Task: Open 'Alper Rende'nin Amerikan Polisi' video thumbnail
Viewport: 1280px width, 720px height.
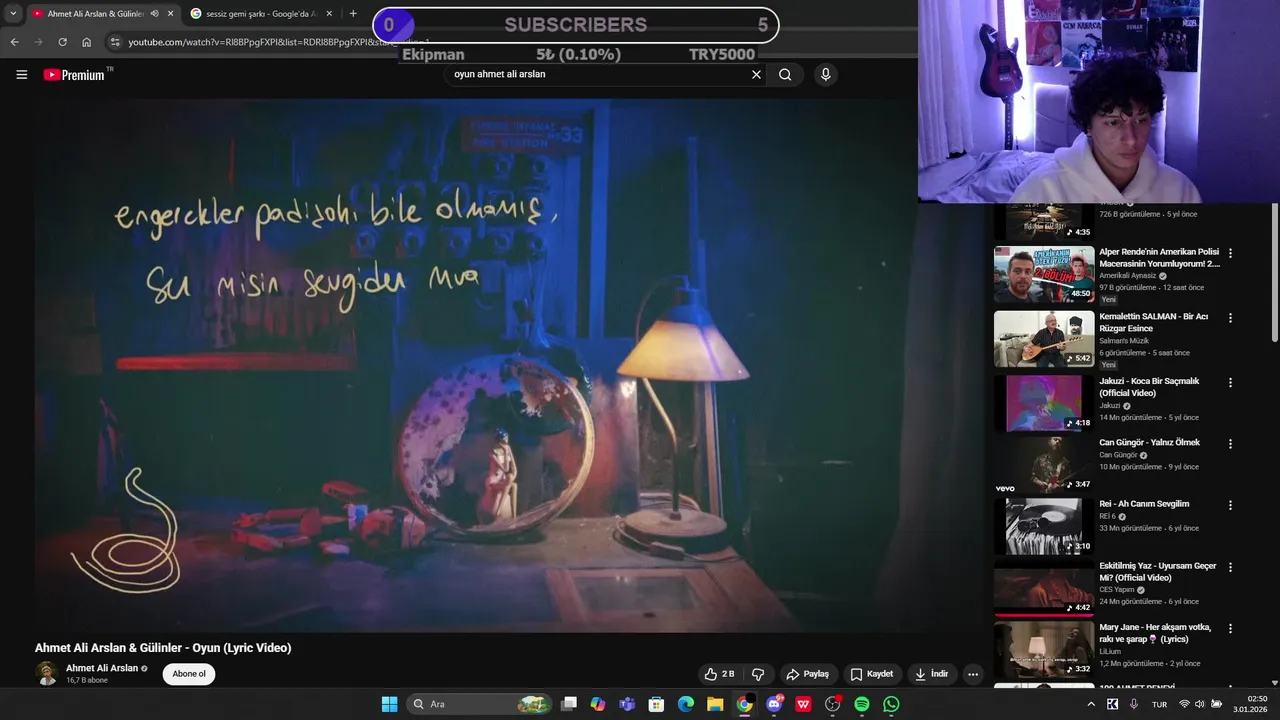Action: coord(1044,274)
